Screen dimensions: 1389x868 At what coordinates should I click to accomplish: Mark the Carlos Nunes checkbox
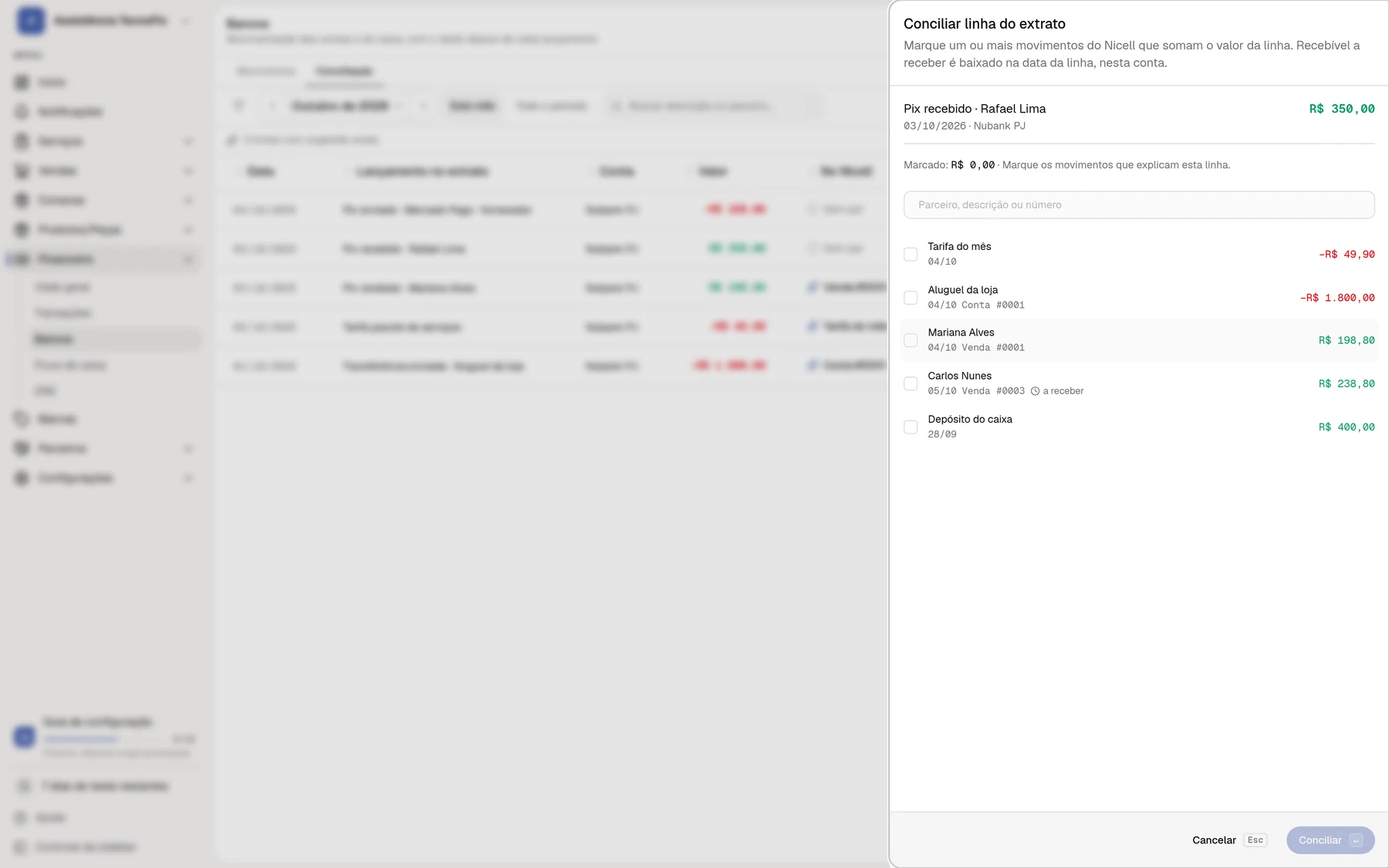point(911,383)
